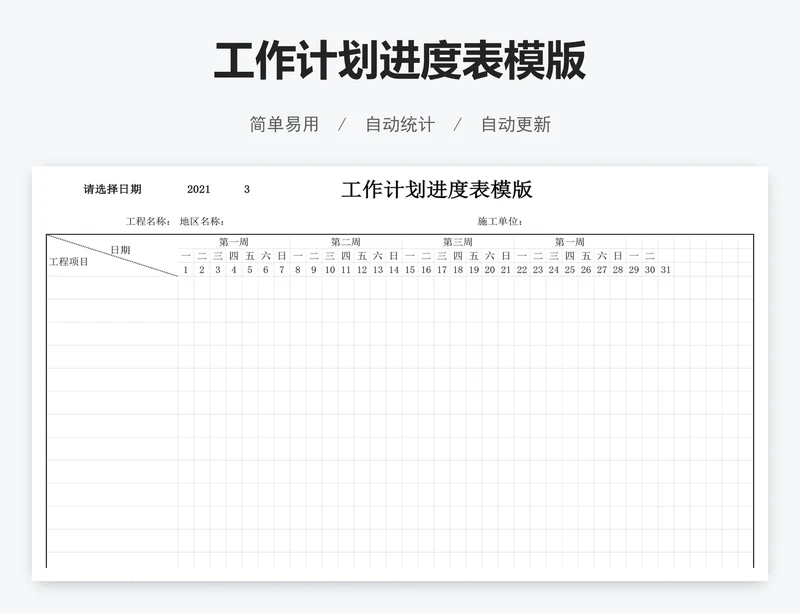Select the 地区名称 cell
The image size is (800, 613).
pos(202,222)
